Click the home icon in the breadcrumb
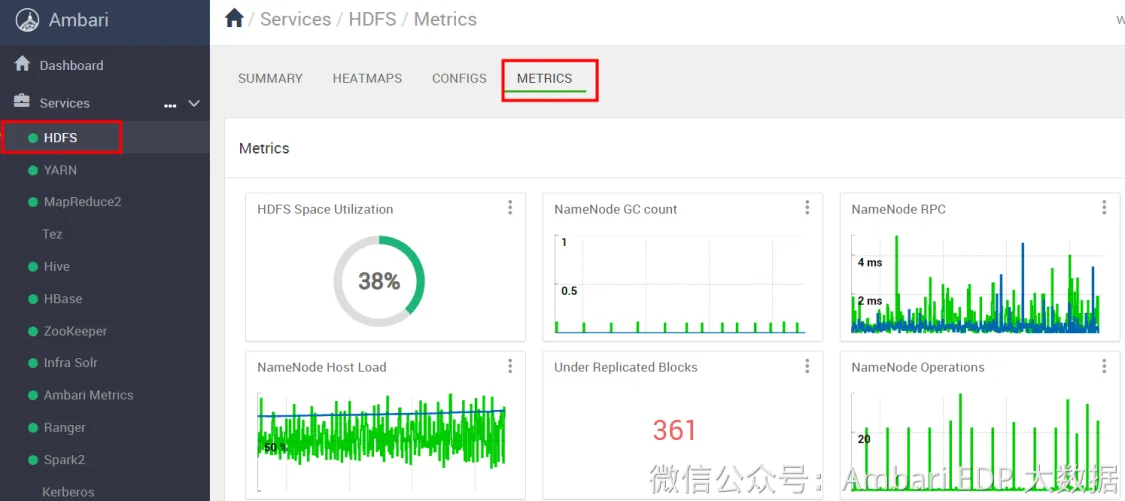This screenshot has height=501, width=1125. pyautogui.click(x=235, y=19)
